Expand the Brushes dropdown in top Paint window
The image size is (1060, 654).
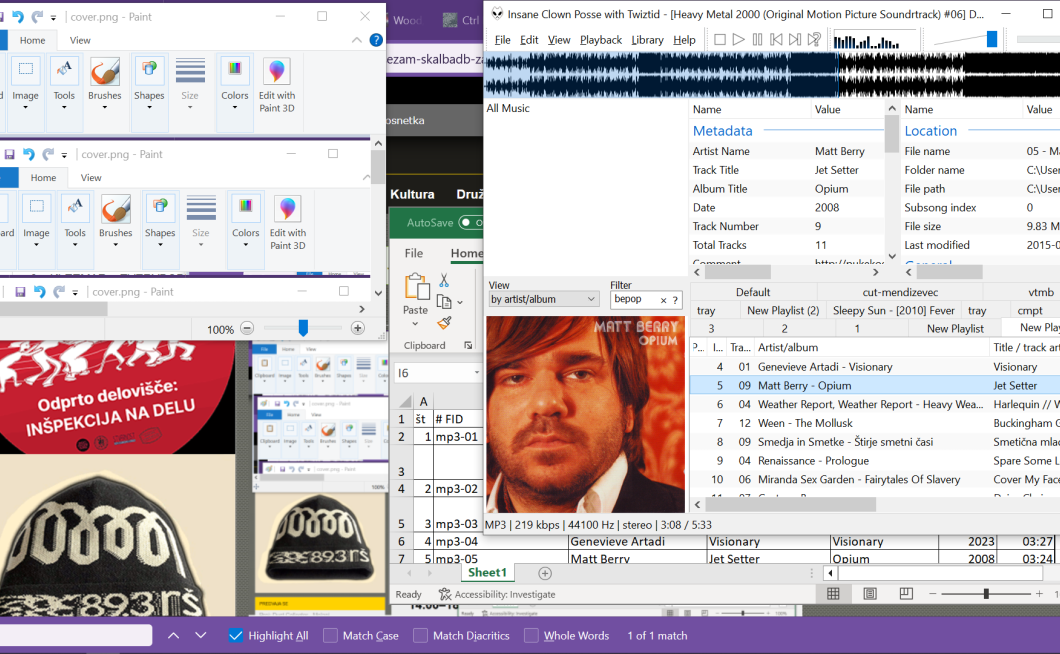tap(104, 108)
